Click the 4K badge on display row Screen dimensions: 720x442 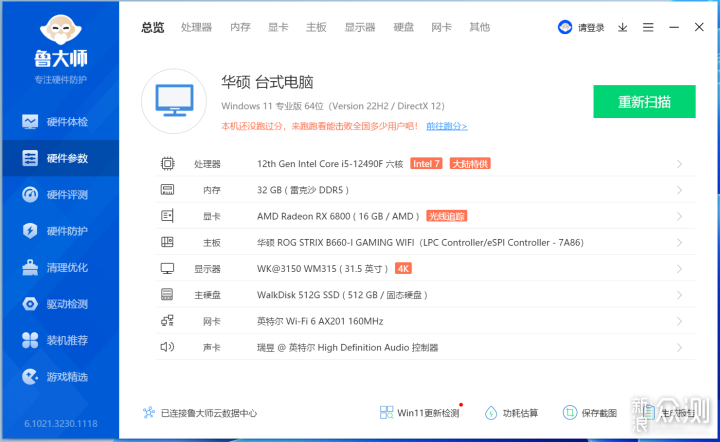coord(403,269)
